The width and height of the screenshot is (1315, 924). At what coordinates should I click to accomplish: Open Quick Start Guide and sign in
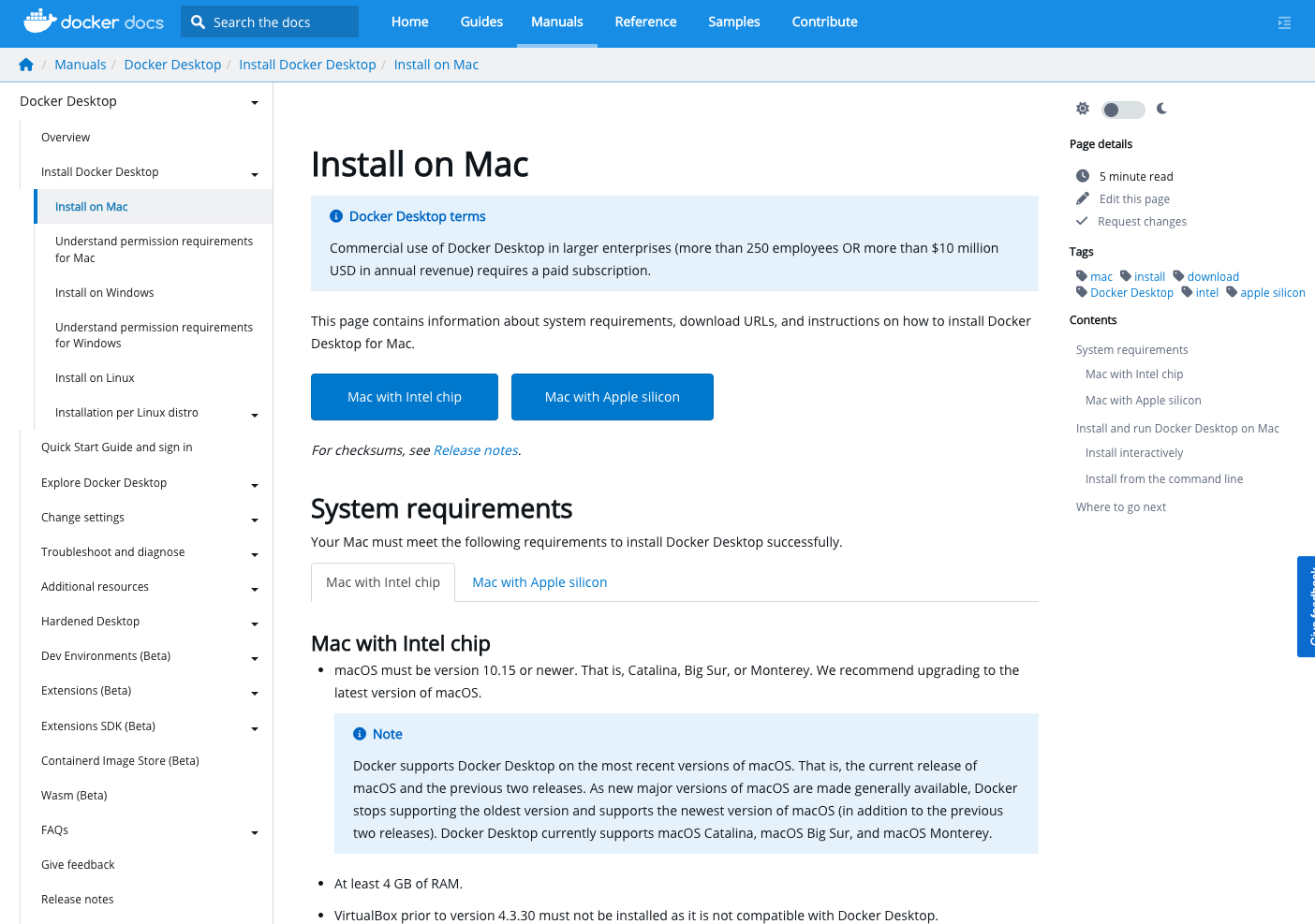coord(117,447)
